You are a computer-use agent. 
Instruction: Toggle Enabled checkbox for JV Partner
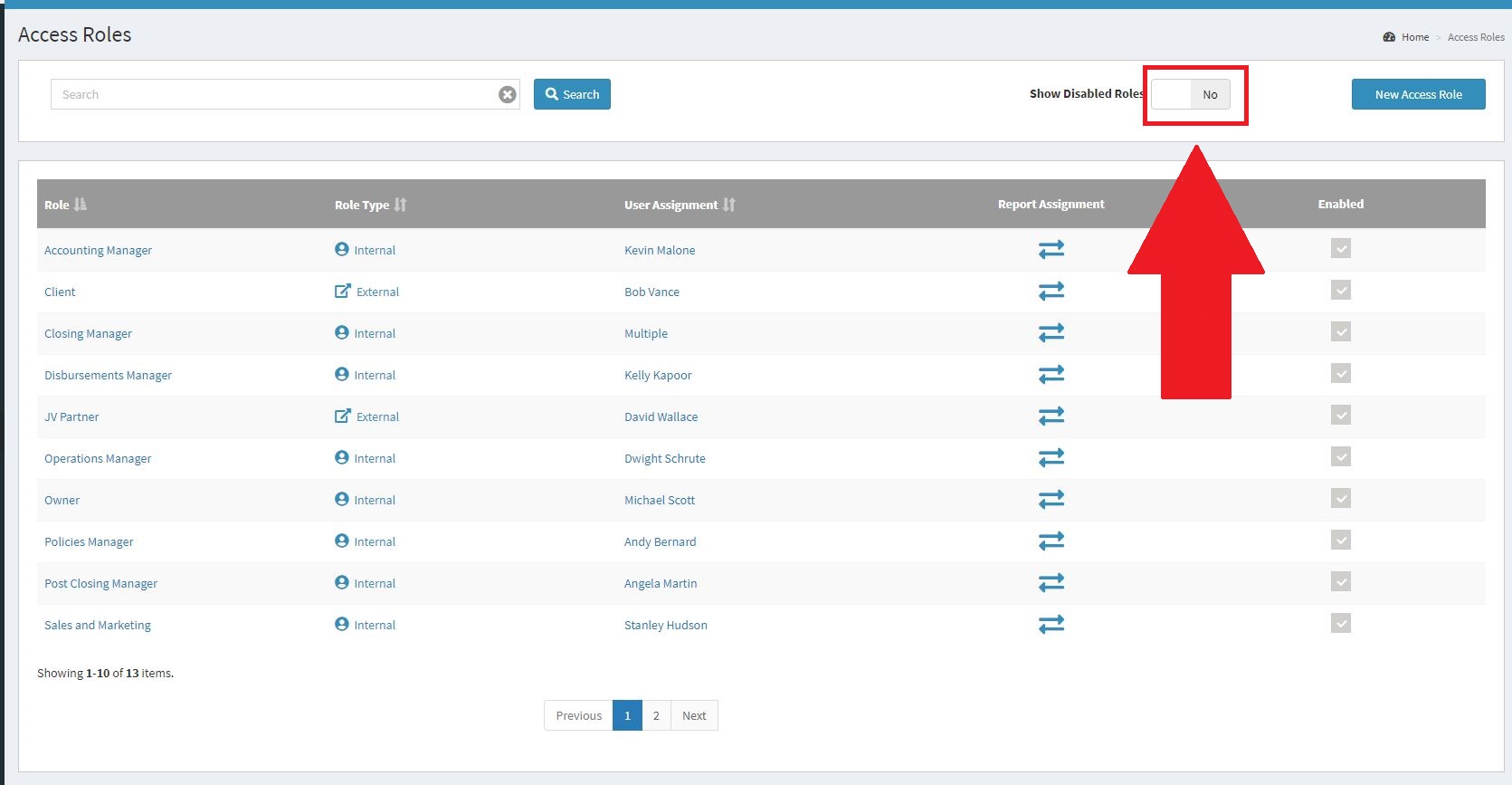click(x=1341, y=415)
